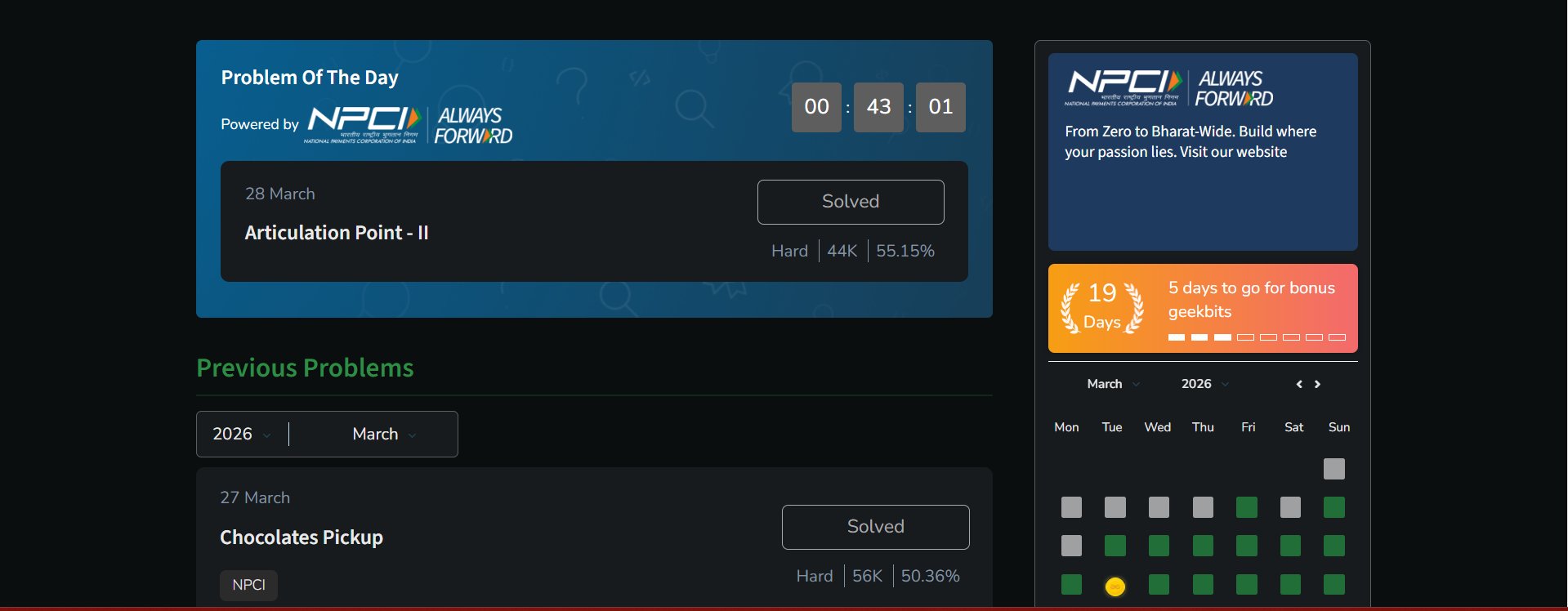
Task: Click the '55.15%' accuracy value
Action: 905,251
